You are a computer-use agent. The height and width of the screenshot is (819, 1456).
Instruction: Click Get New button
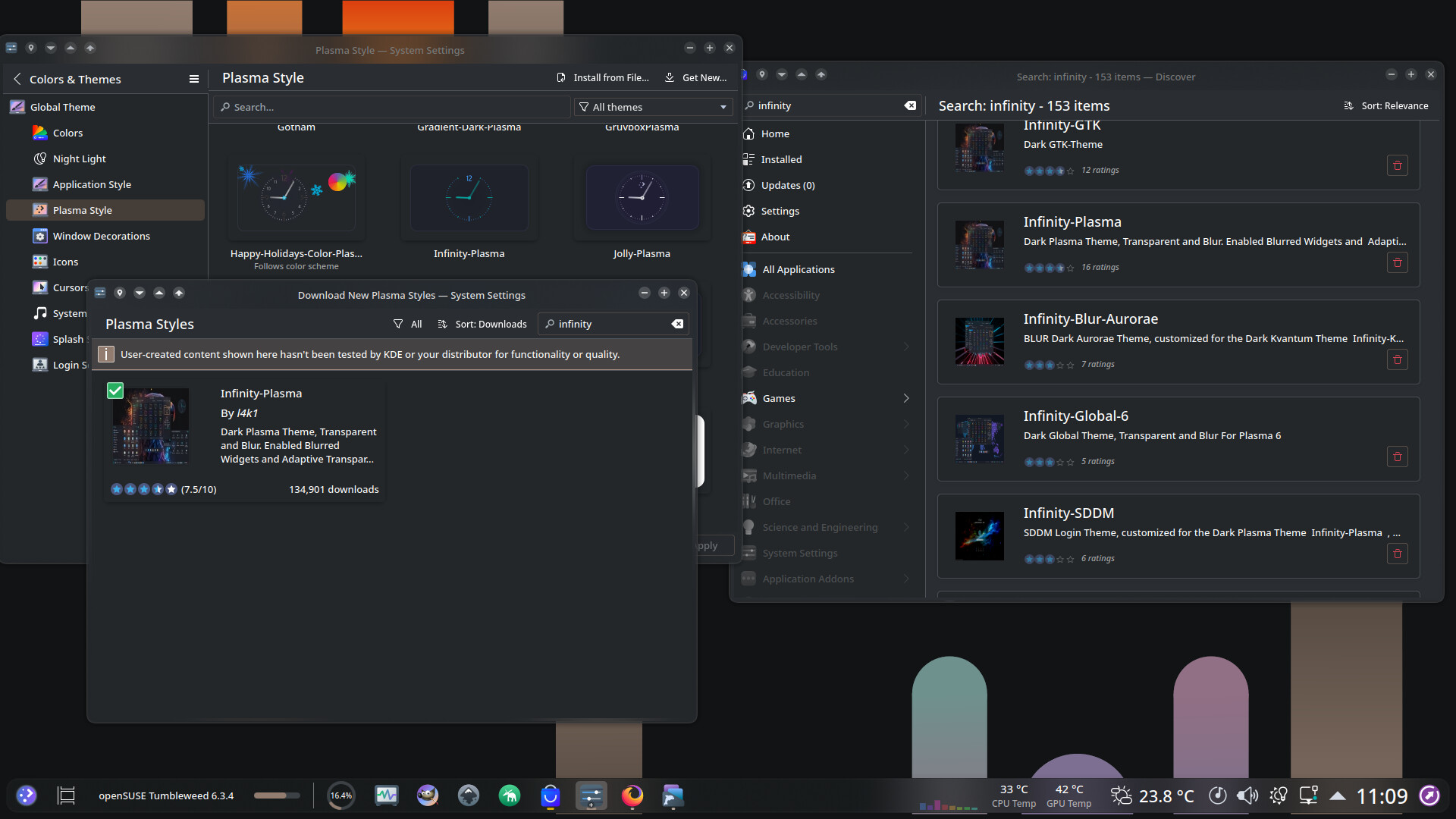coord(695,77)
